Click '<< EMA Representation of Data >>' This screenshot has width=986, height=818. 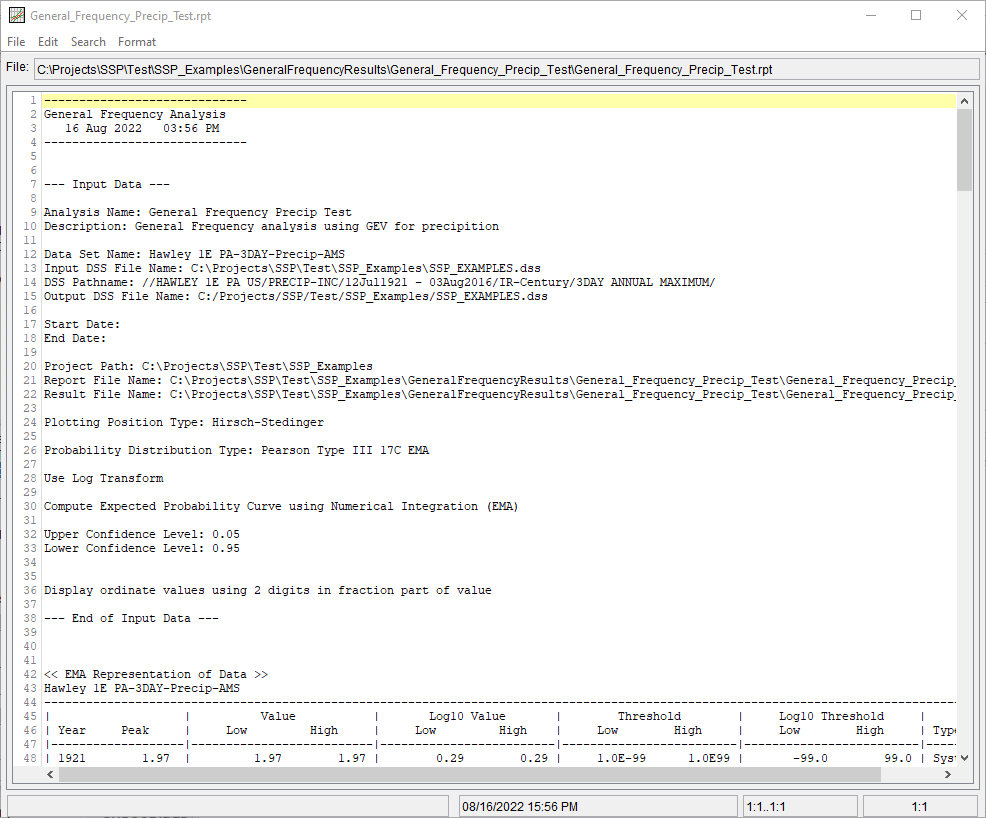[156, 675]
